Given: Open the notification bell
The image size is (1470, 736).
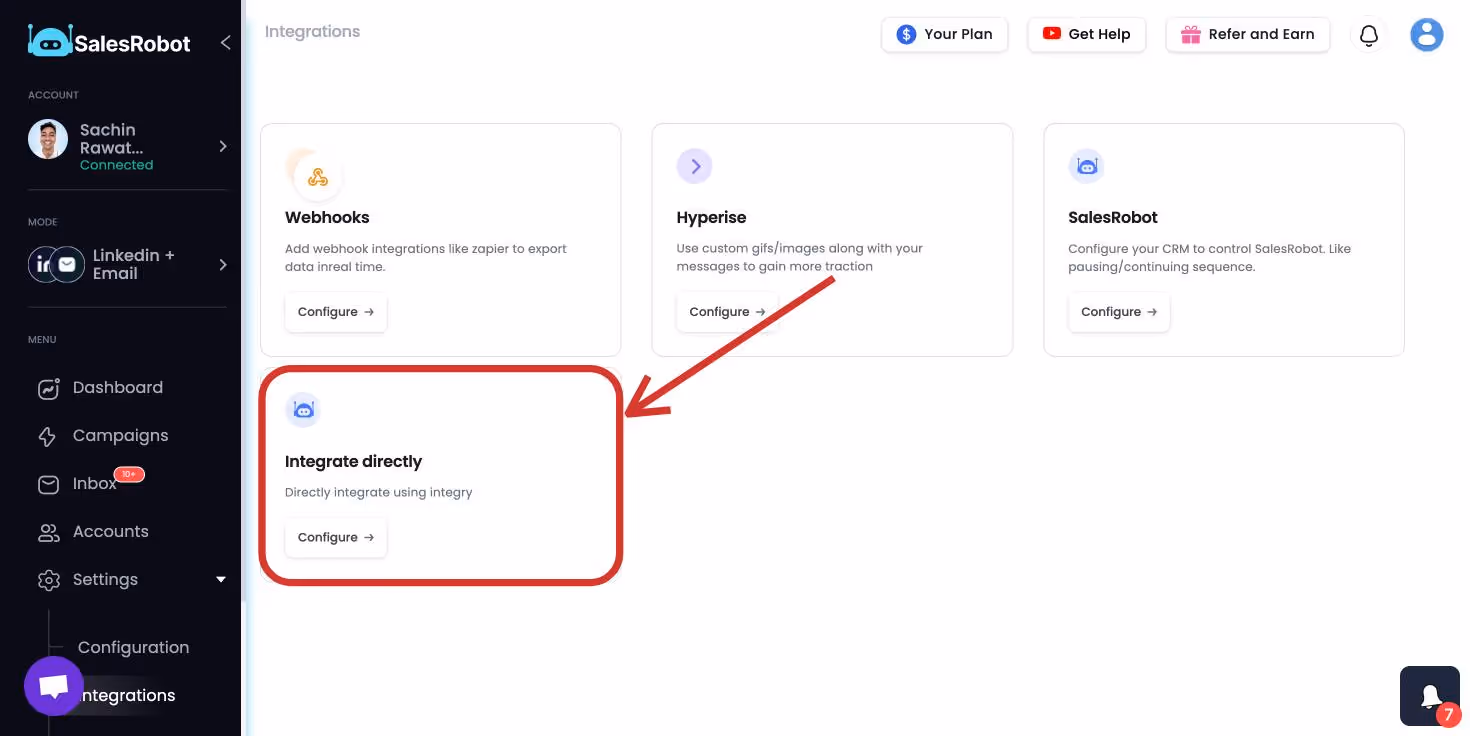Looking at the screenshot, I should pyautogui.click(x=1369, y=34).
